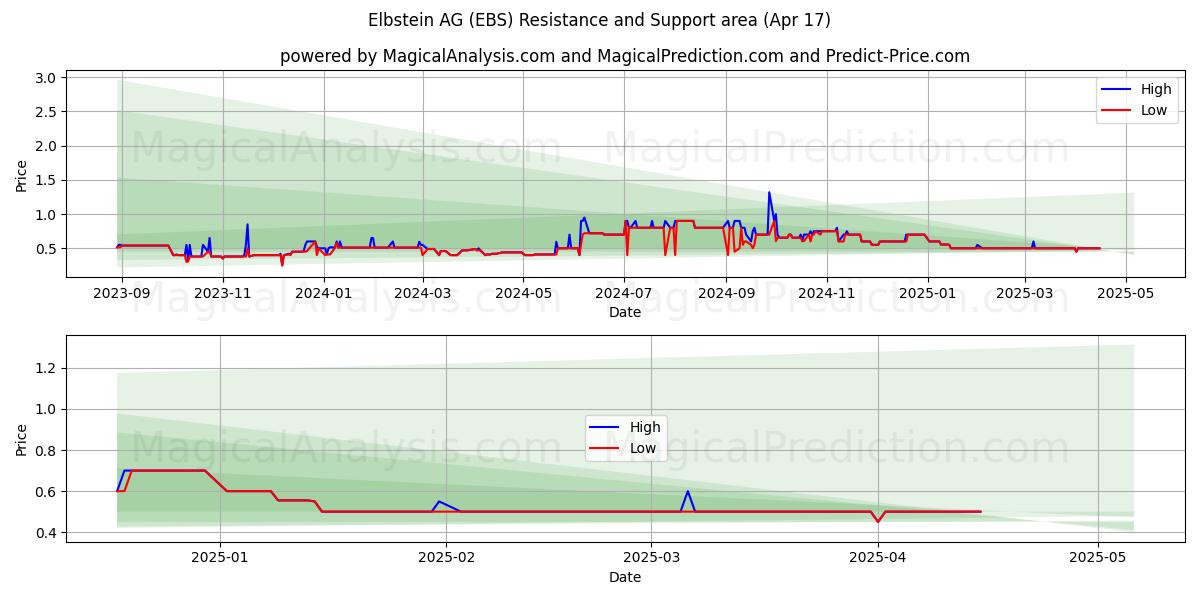Click the '2.5' price tick label
Screen dimensions: 1200x600
tap(48, 112)
